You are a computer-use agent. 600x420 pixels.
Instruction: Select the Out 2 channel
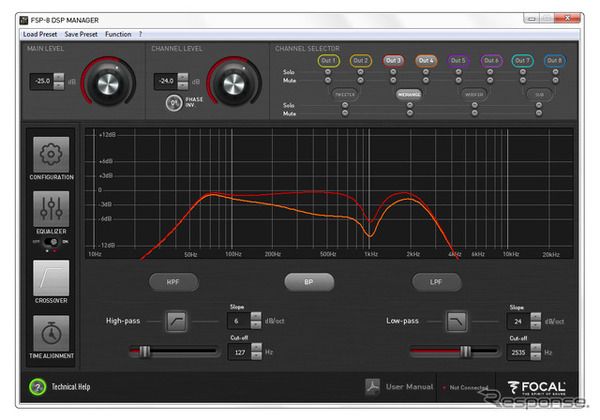(x=360, y=60)
